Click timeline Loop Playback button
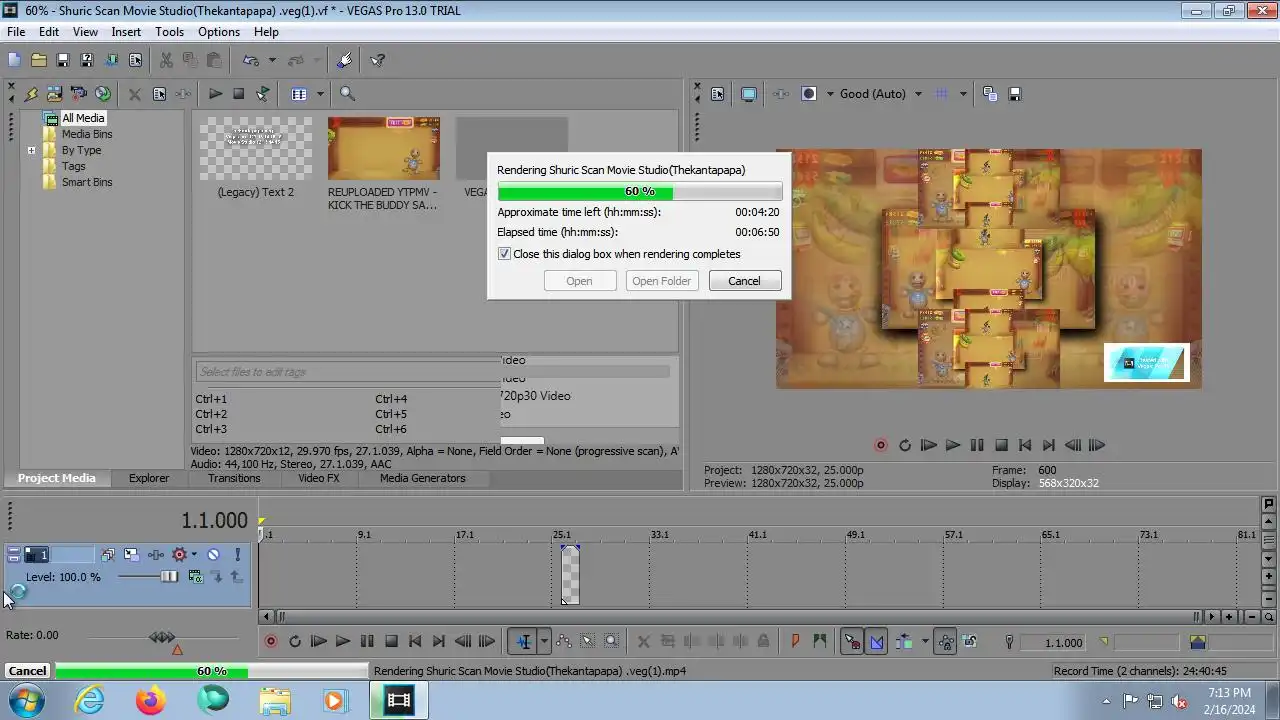This screenshot has width=1280, height=720. [295, 642]
